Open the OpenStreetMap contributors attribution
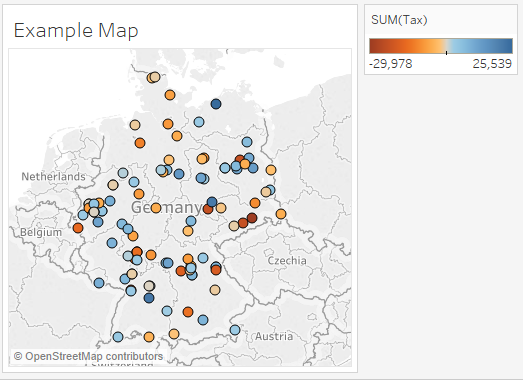Image resolution: width=523 pixels, height=380 pixels. (88, 356)
